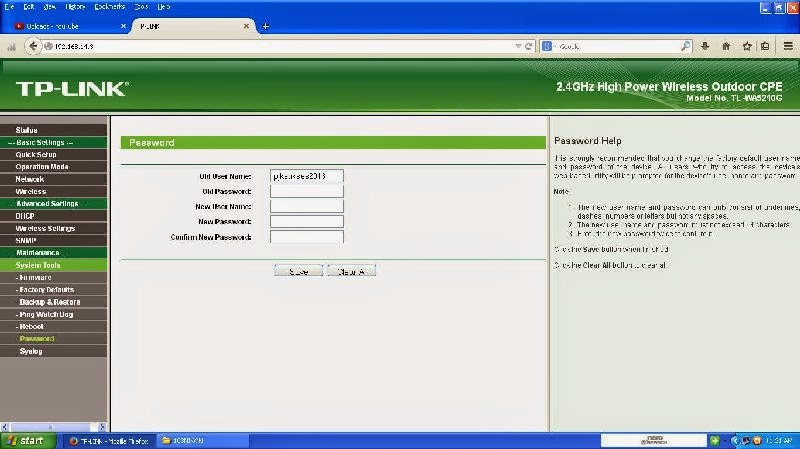Screen dimensions: 800x449
Task: Click the Nero Search taskbar box
Action: click(x=654, y=440)
